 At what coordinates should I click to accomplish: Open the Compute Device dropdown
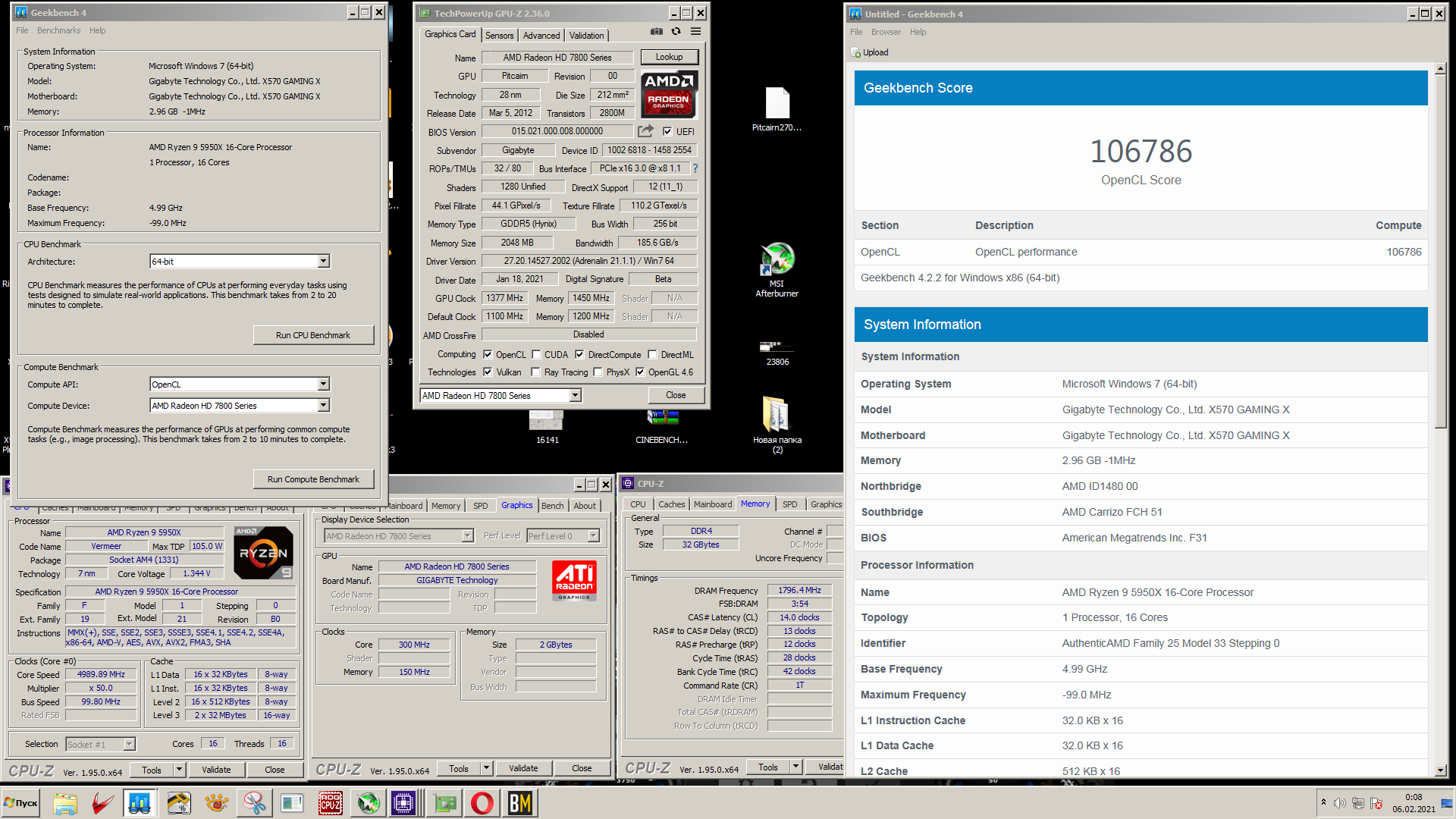tap(323, 405)
